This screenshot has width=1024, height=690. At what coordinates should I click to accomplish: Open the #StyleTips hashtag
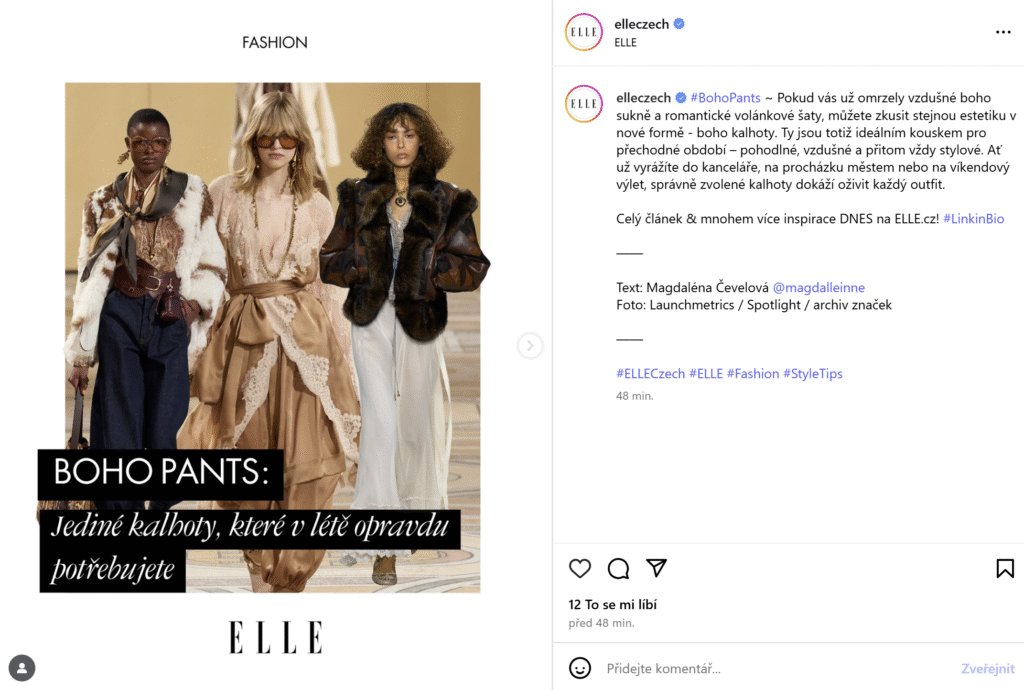[x=813, y=373]
